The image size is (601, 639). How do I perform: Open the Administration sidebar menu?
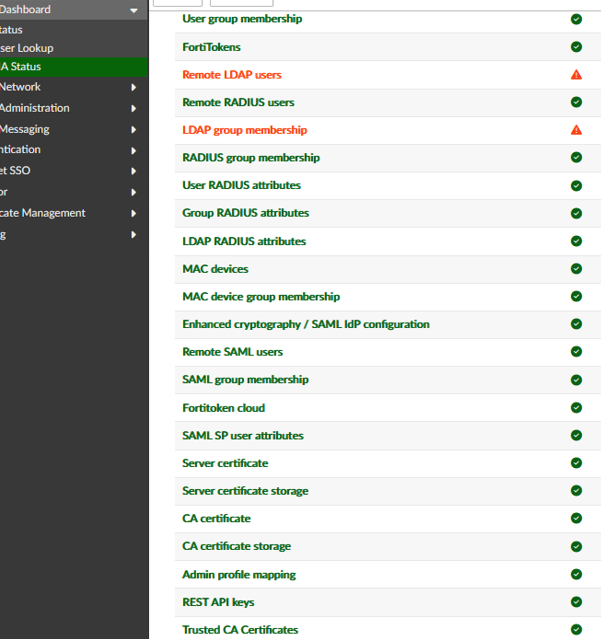(73, 108)
